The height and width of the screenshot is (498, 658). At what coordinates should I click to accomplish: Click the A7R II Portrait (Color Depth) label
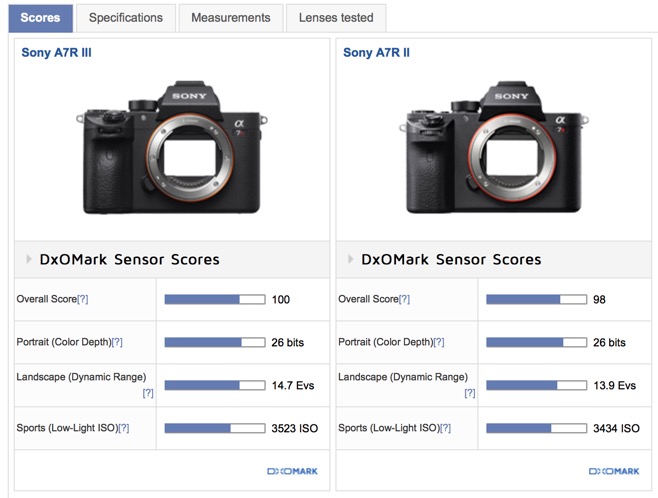coord(386,342)
